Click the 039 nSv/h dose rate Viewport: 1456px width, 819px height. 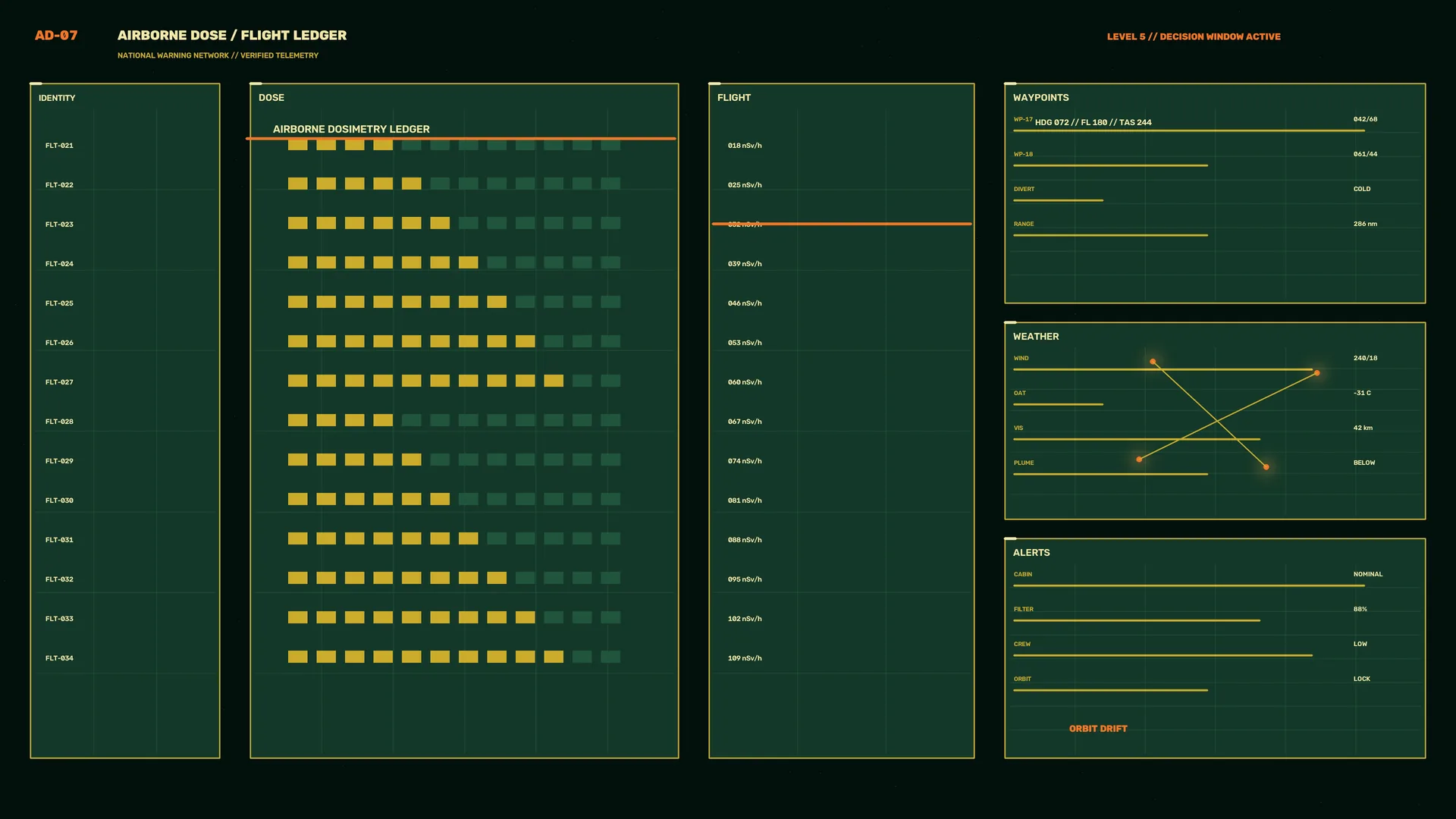click(x=745, y=264)
